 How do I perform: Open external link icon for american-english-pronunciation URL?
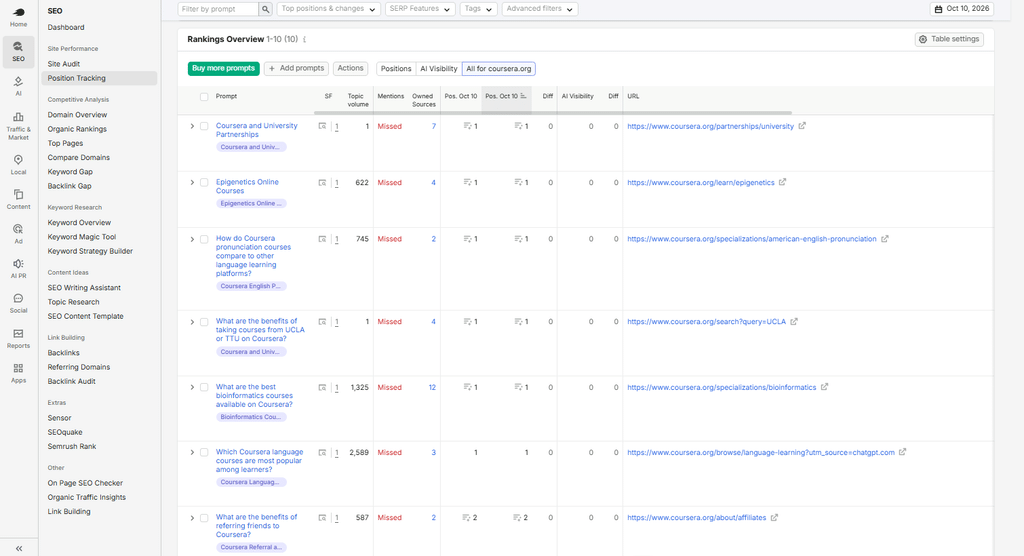tap(885, 239)
